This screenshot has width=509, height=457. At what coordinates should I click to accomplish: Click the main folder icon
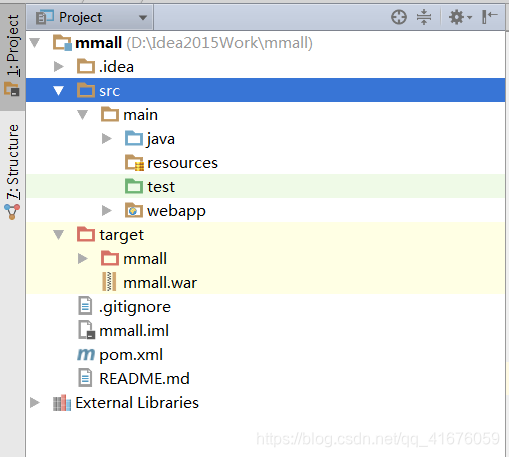click(x=110, y=114)
